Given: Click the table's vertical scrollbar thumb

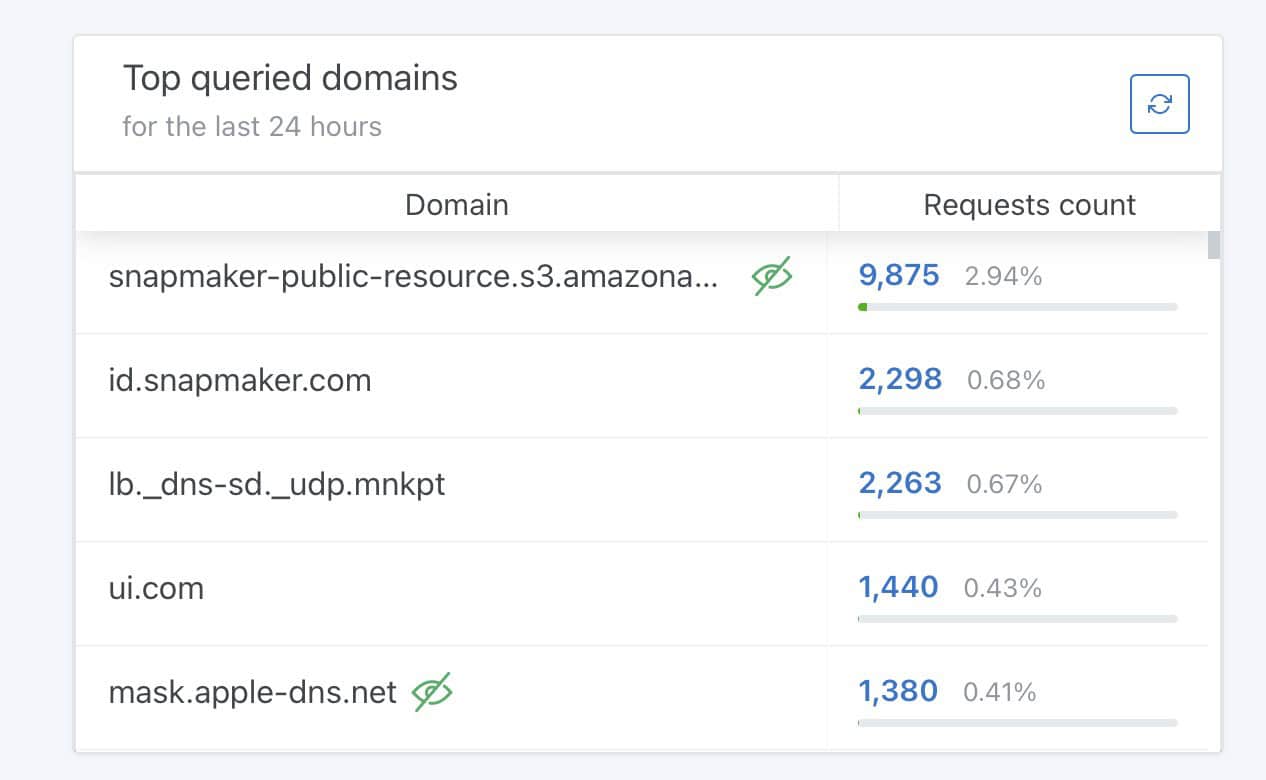Looking at the screenshot, I should tap(1214, 245).
